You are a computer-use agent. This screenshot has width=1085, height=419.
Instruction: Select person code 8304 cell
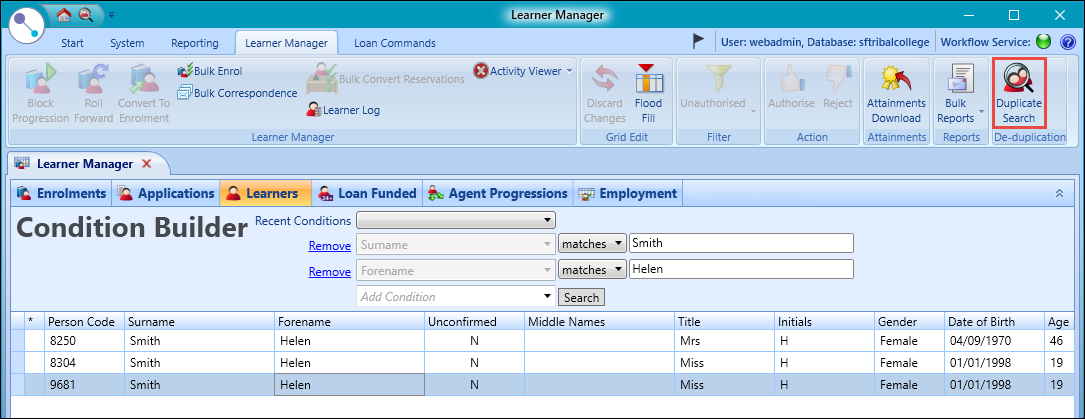click(84, 362)
